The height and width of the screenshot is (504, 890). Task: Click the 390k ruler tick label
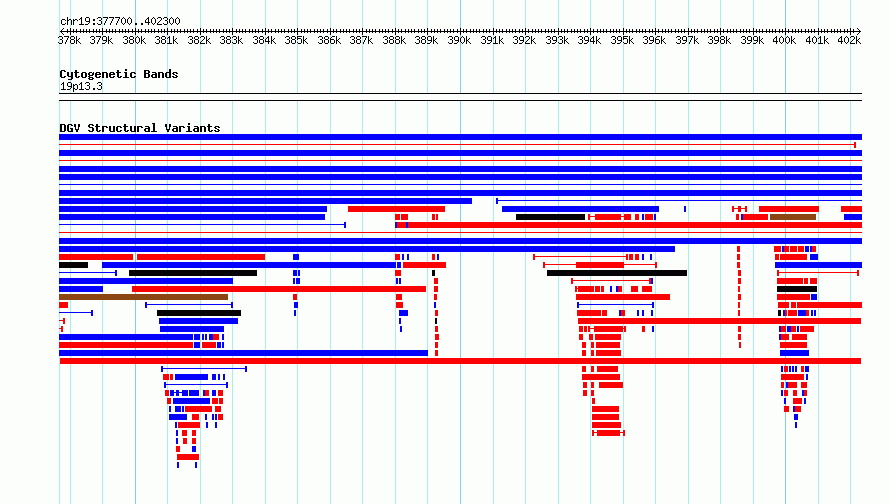pos(459,40)
